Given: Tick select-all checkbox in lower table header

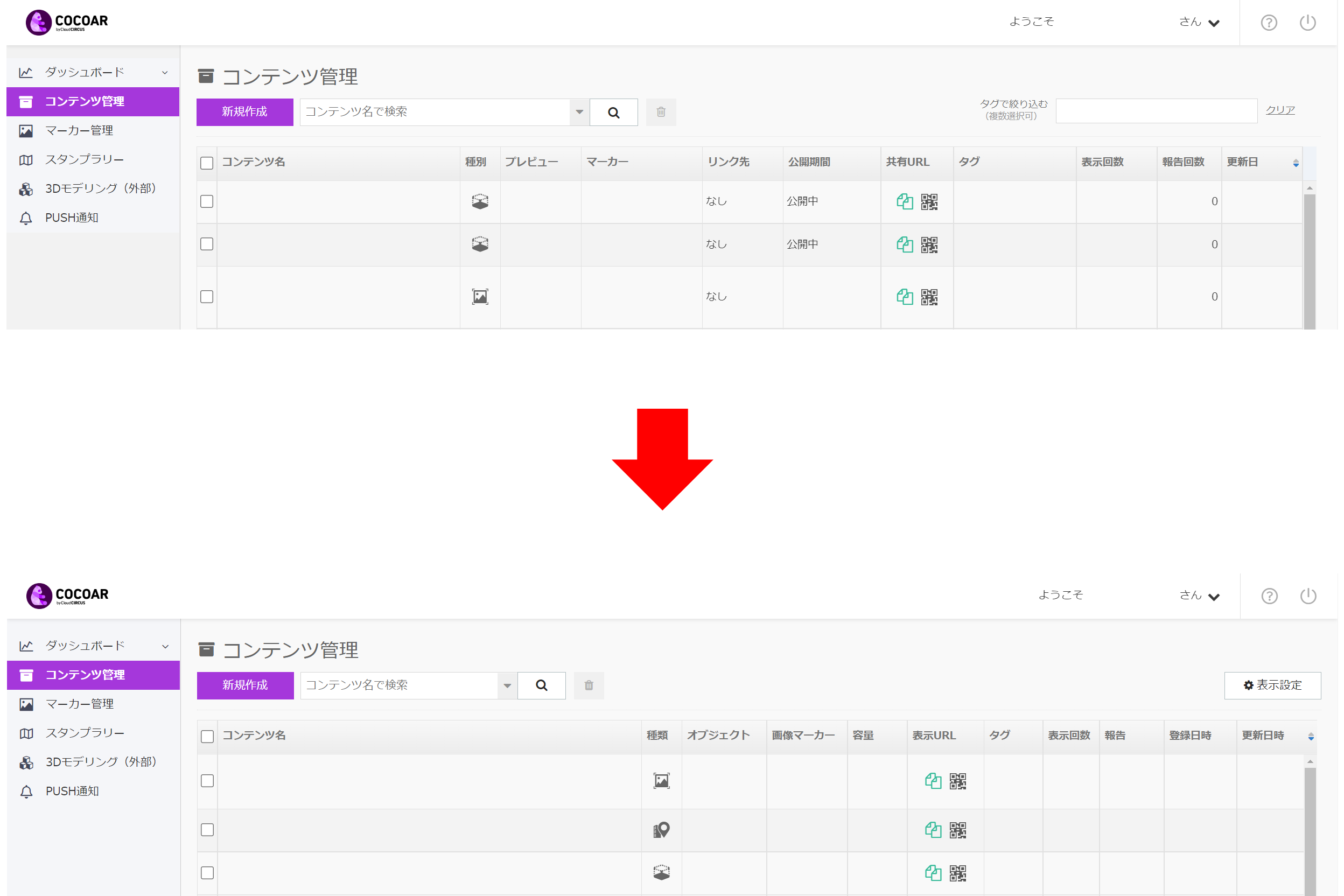Looking at the screenshot, I should coord(207,737).
